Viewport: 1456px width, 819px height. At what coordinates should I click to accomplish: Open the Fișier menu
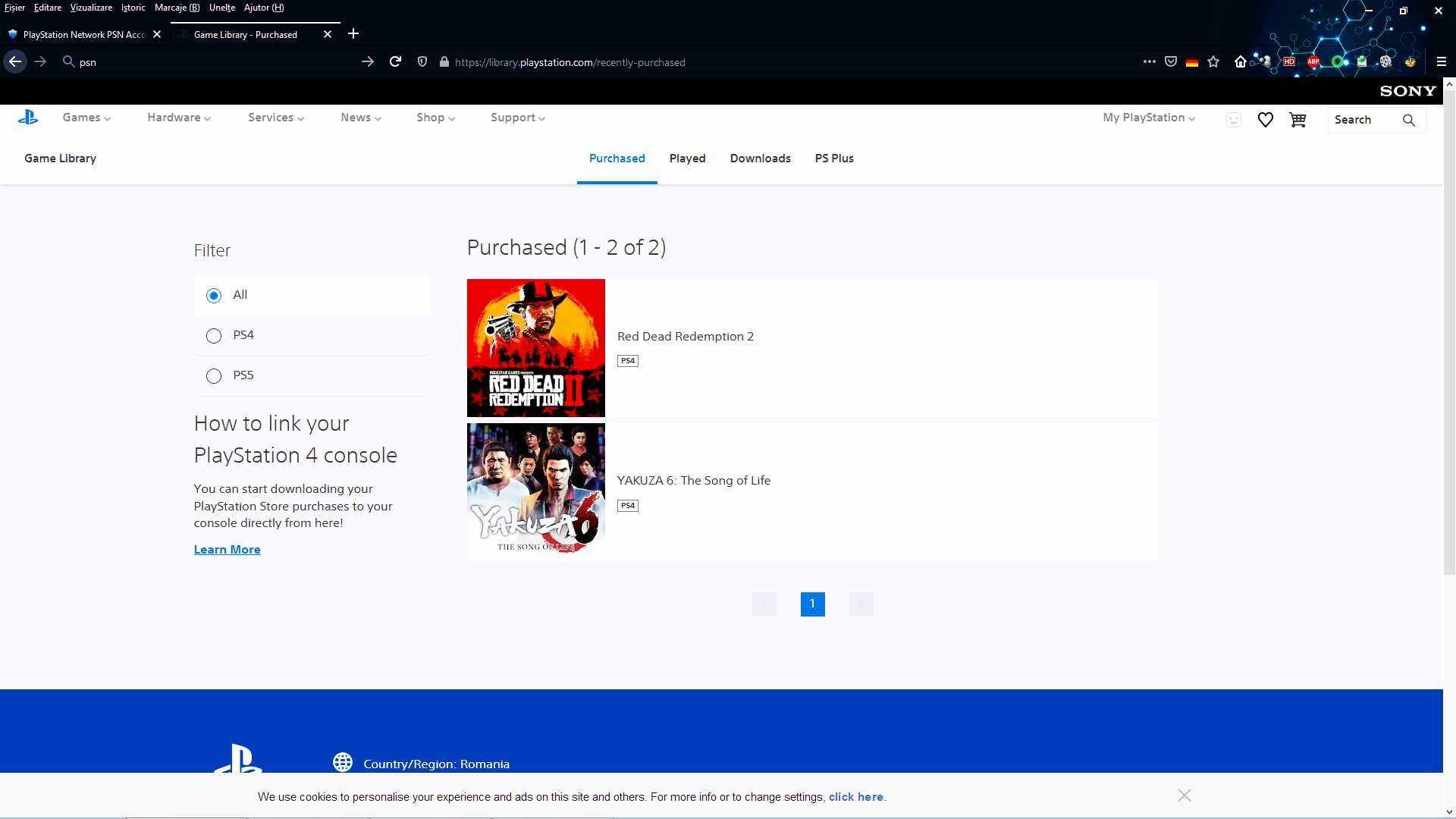(14, 8)
